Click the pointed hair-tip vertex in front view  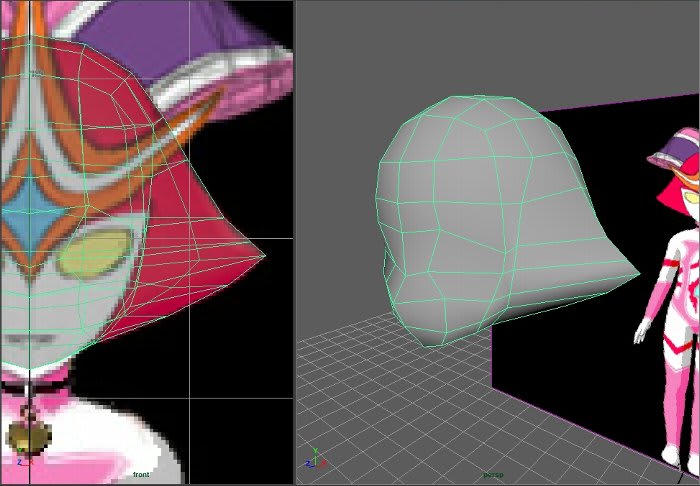coord(265,256)
